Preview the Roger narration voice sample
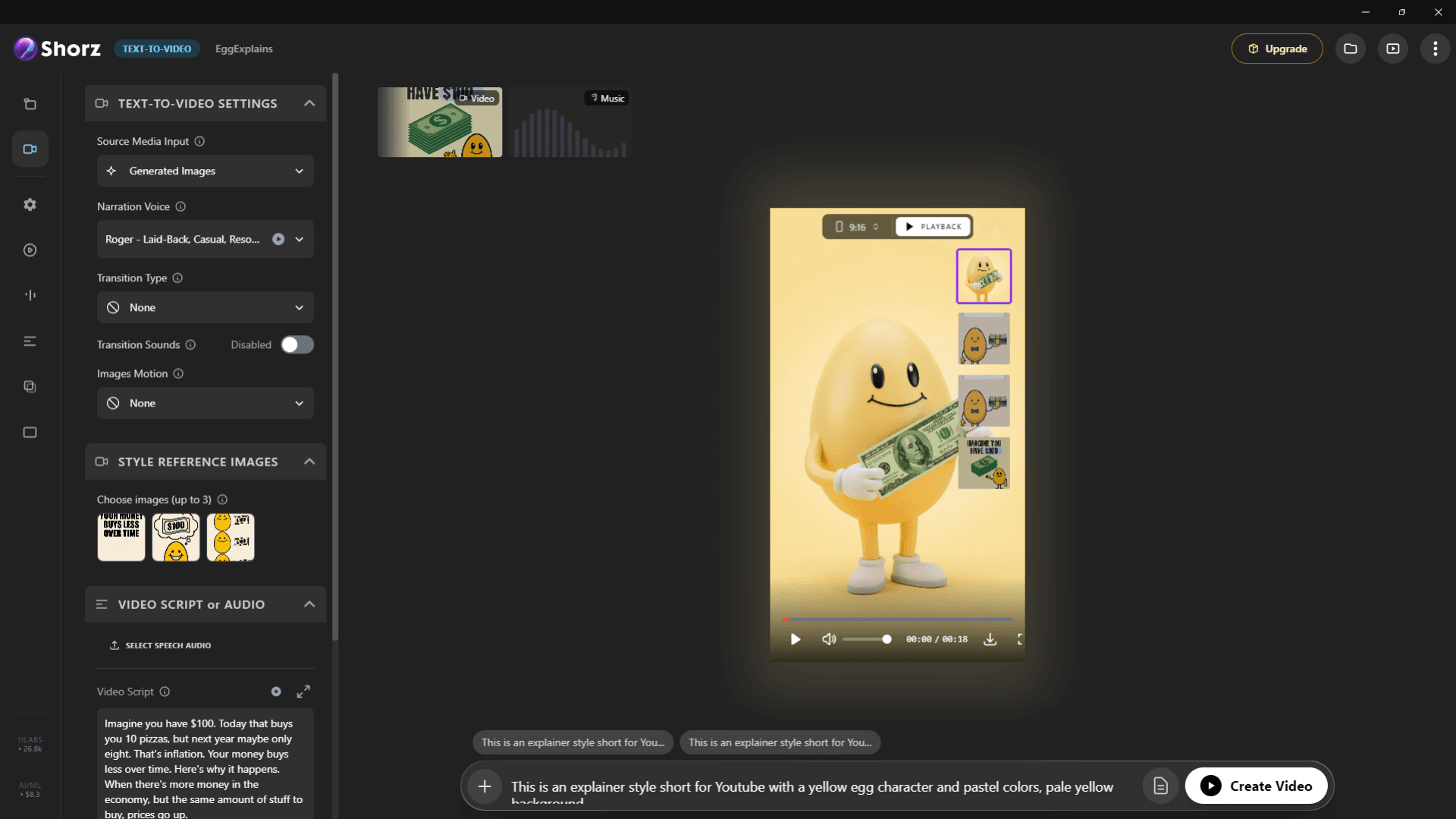Viewport: 1456px width, 819px height. pos(278,239)
